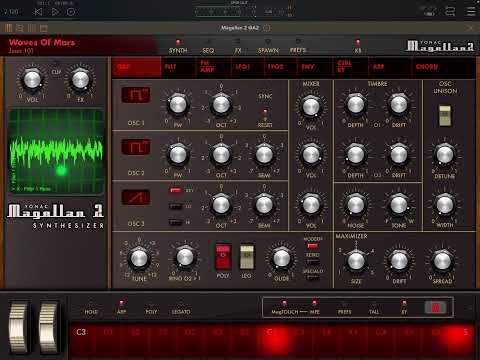Toggle the LEGATO button
Viewport: 480px width, 360px height.
click(181, 308)
